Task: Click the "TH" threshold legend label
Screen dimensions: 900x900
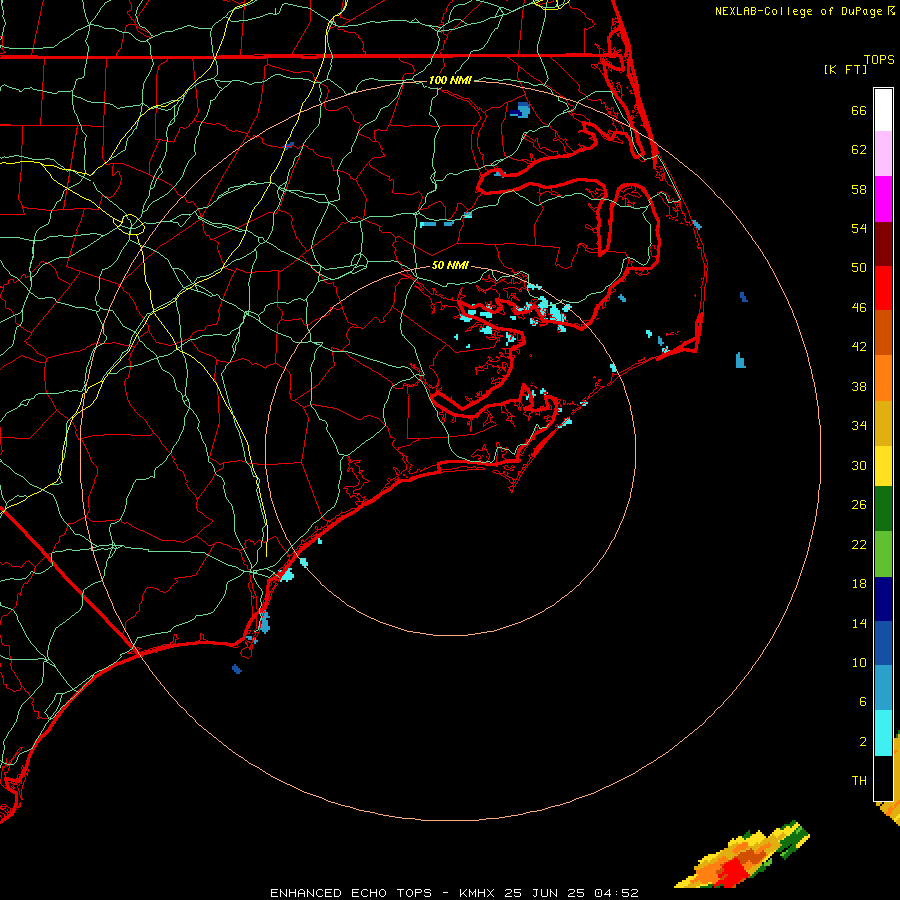Action: 859,781
